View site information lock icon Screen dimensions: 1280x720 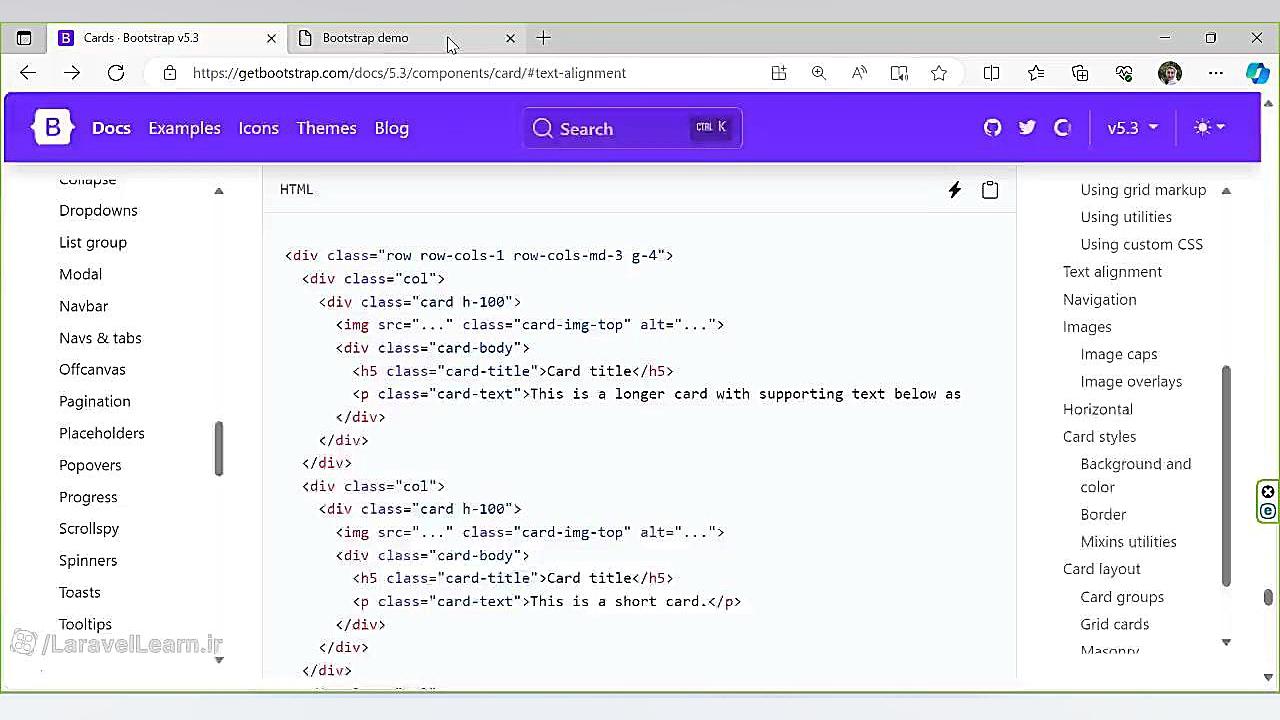[x=170, y=73]
